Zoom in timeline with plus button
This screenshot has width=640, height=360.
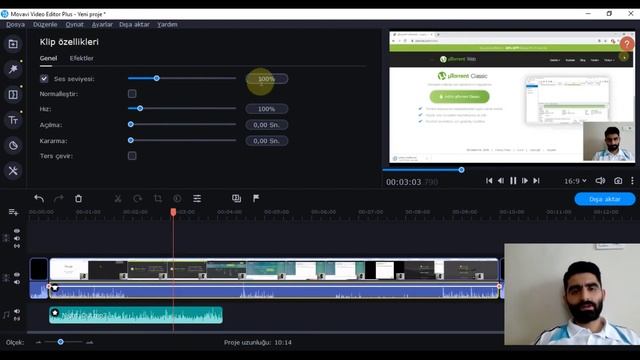tap(90, 342)
